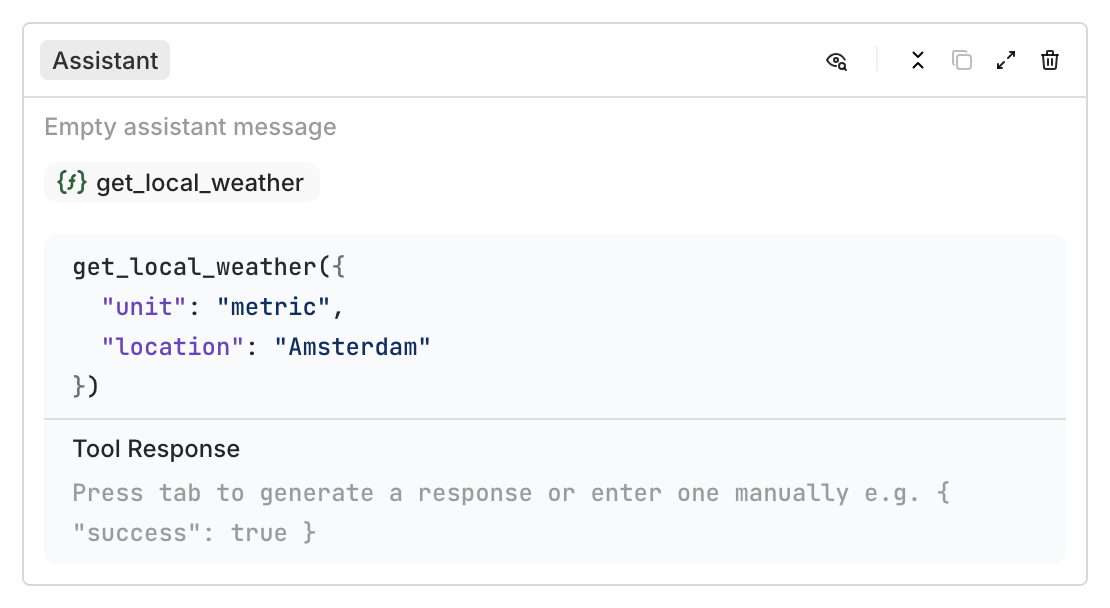Open the get_local_weather function chip
Screen dimensions: 1110x608
(x=181, y=183)
